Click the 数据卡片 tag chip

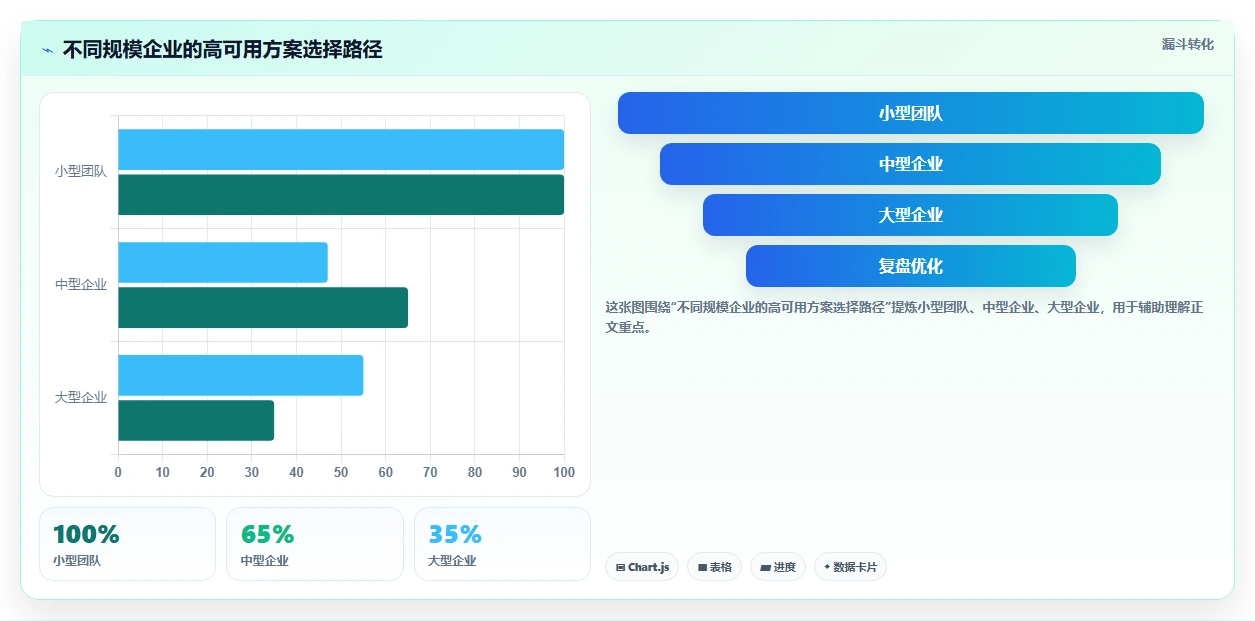tap(850, 567)
